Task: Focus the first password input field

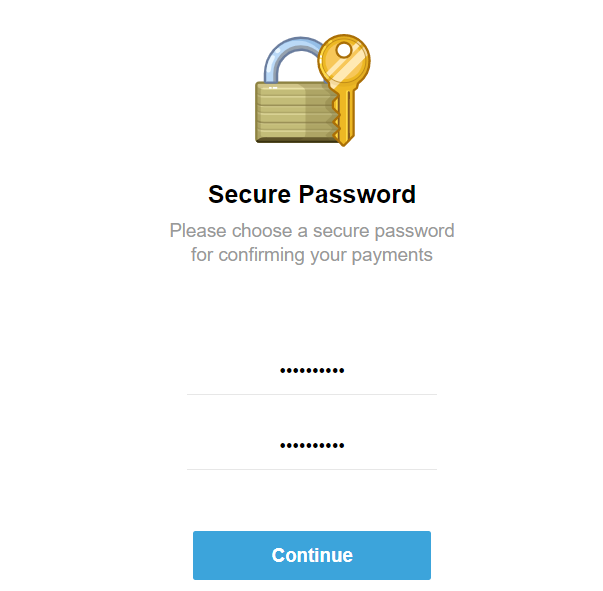Action: point(312,371)
